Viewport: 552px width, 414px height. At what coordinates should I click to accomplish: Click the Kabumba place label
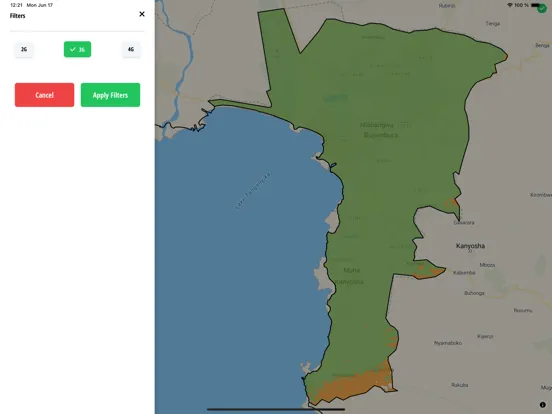pos(464,272)
